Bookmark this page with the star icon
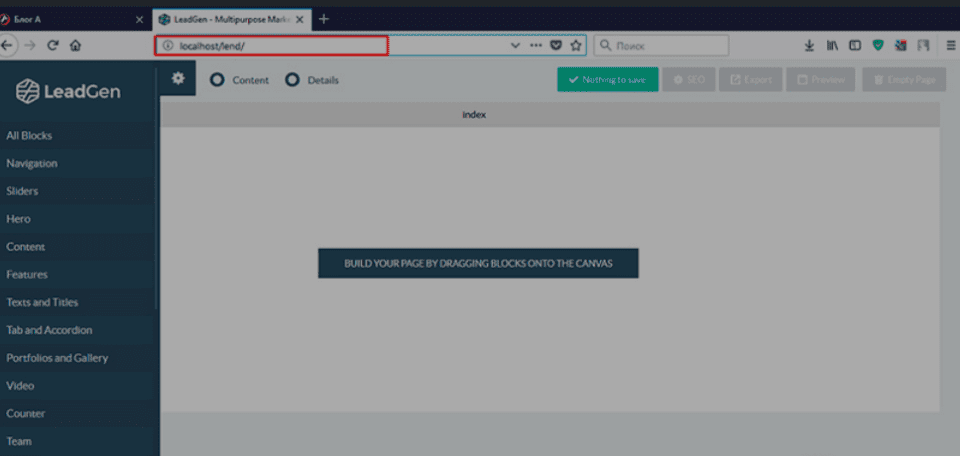Screen dimensions: 960x456 (576, 45)
